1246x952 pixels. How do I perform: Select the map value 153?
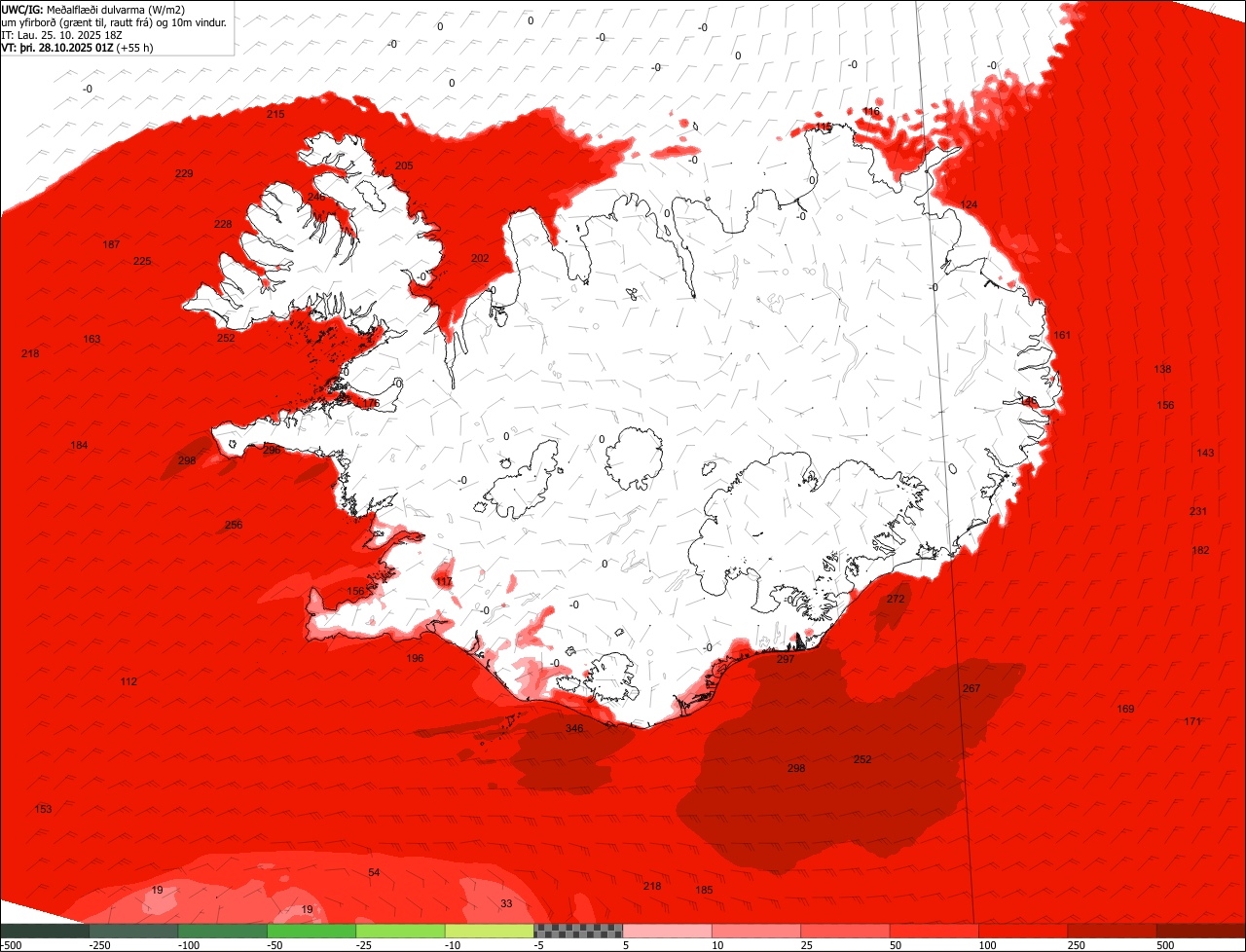[x=43, y=809]
